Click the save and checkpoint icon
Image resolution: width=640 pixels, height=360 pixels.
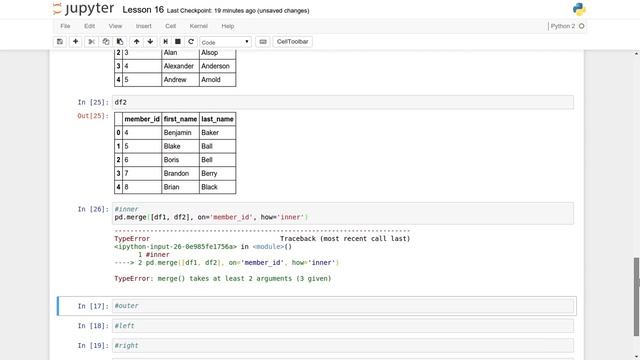pyautogui.click(x=60, y=42)
